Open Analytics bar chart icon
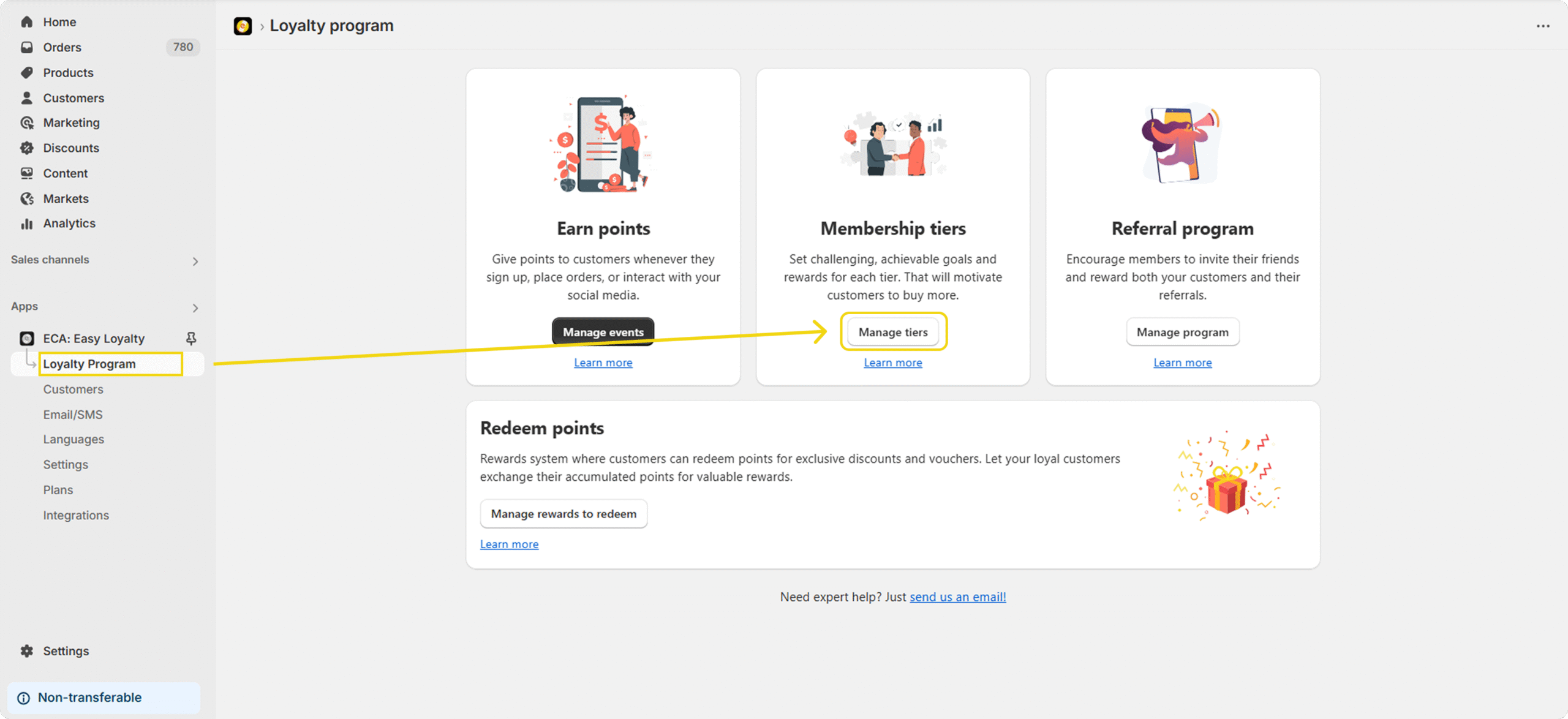This screenshot has height=719, width=1568. click(x=27, y=224)
